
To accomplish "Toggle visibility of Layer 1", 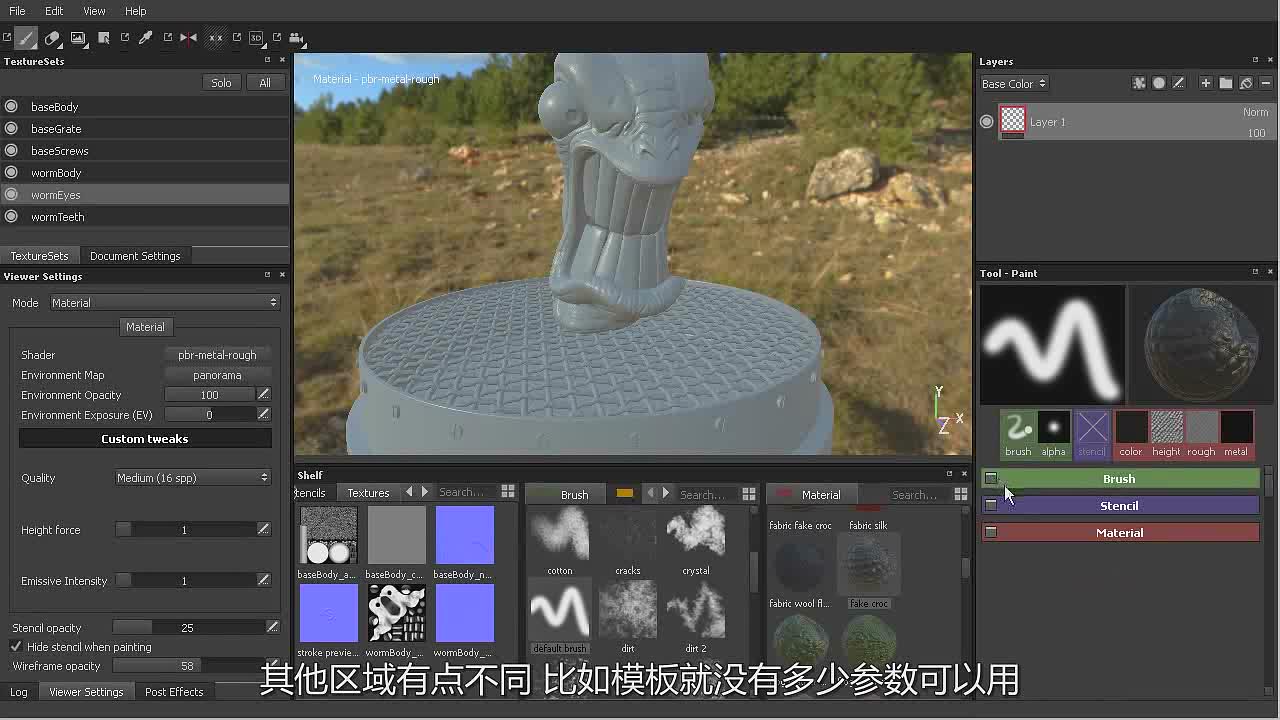I will [987, 122].
